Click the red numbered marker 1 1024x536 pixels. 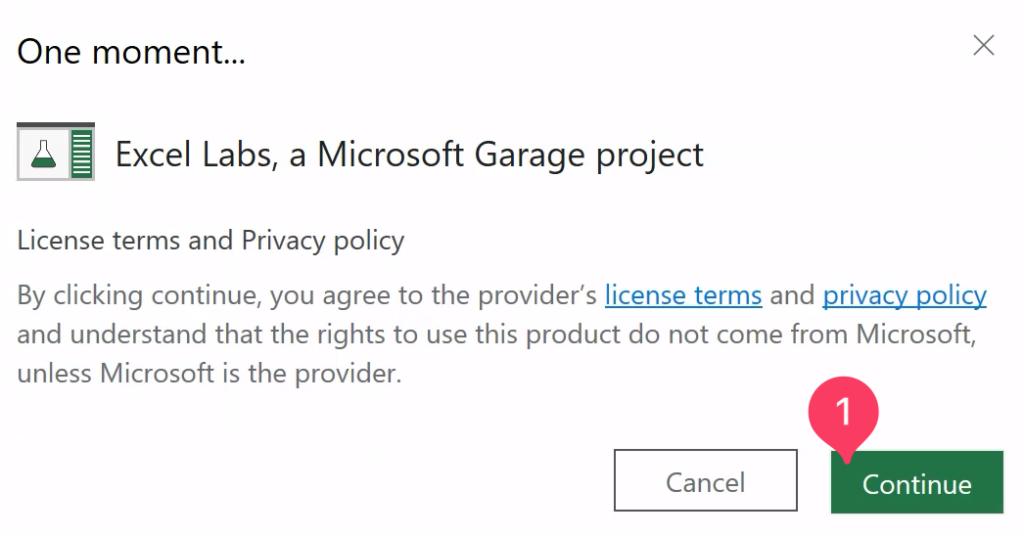click(842, 410)
